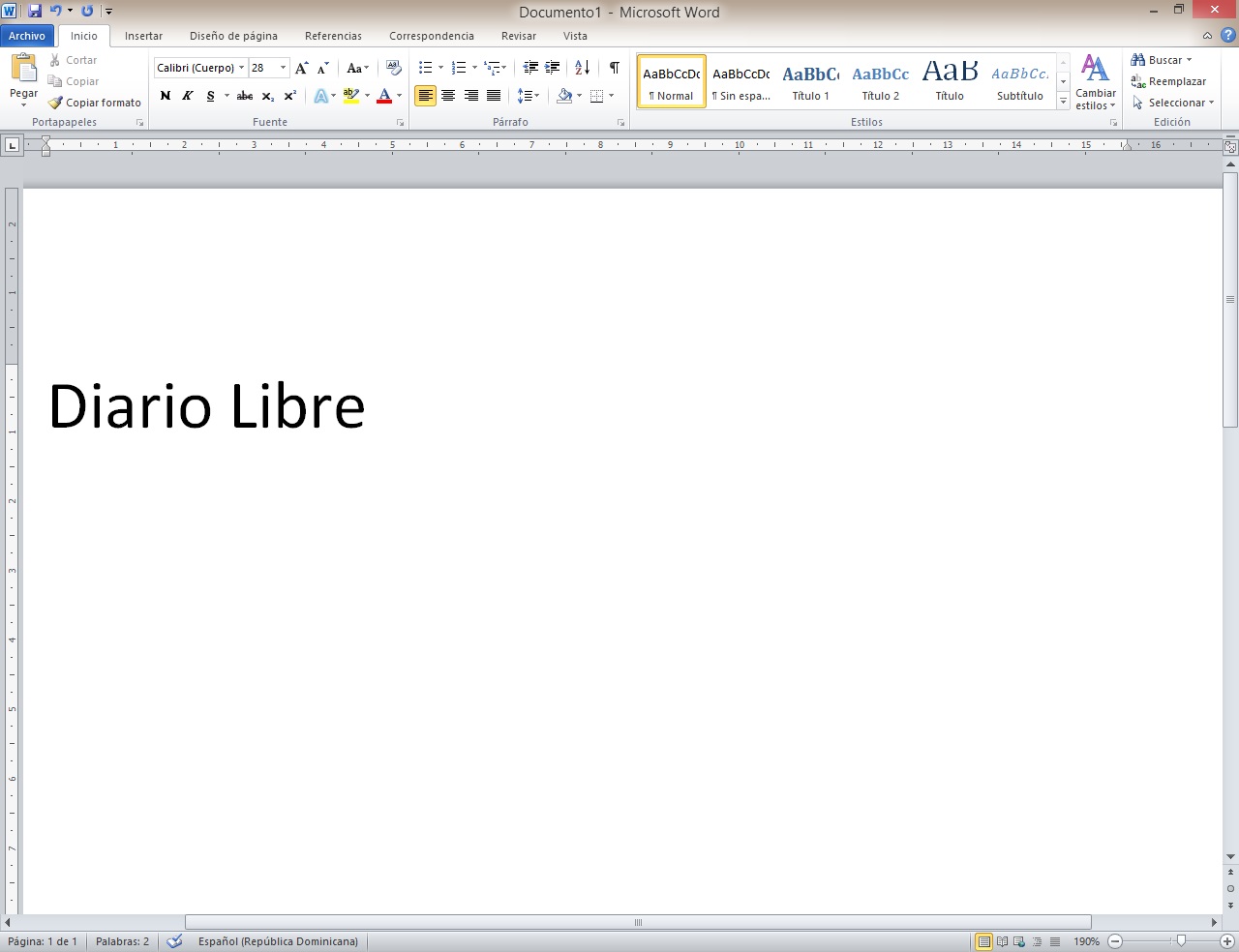Open the Calibri font name dropdown

pos(241,68)
